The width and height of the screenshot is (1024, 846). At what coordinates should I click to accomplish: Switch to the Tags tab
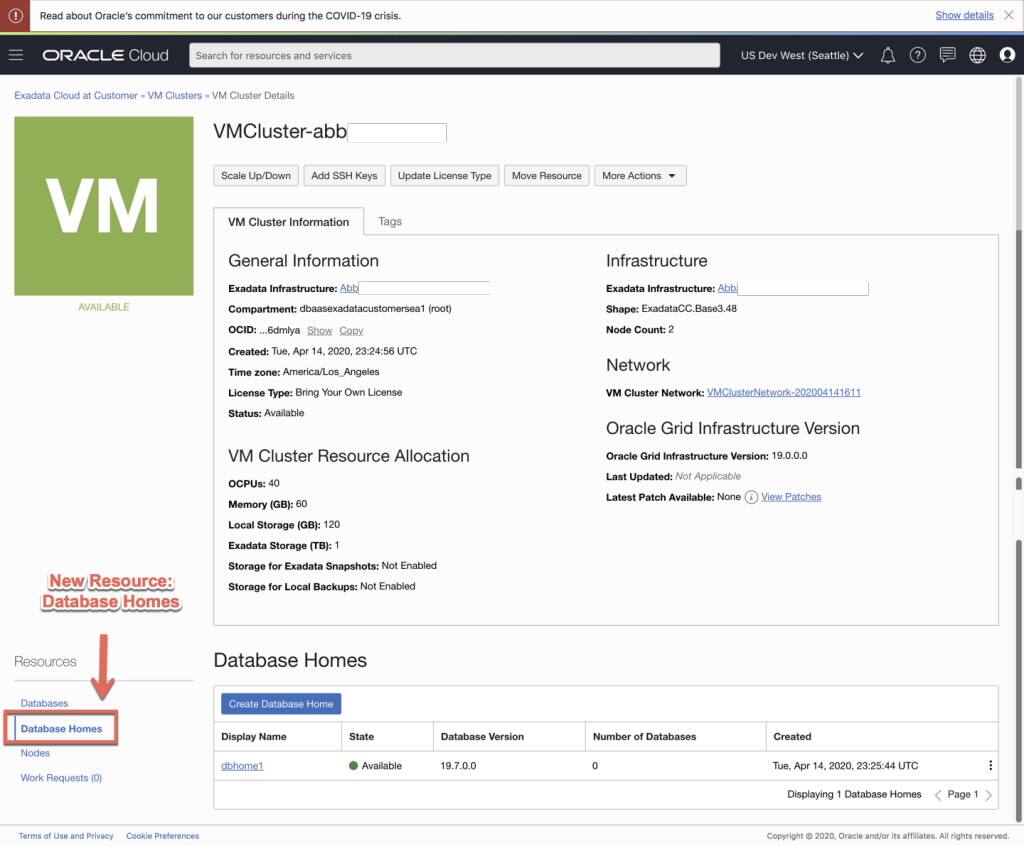point(389,221)
